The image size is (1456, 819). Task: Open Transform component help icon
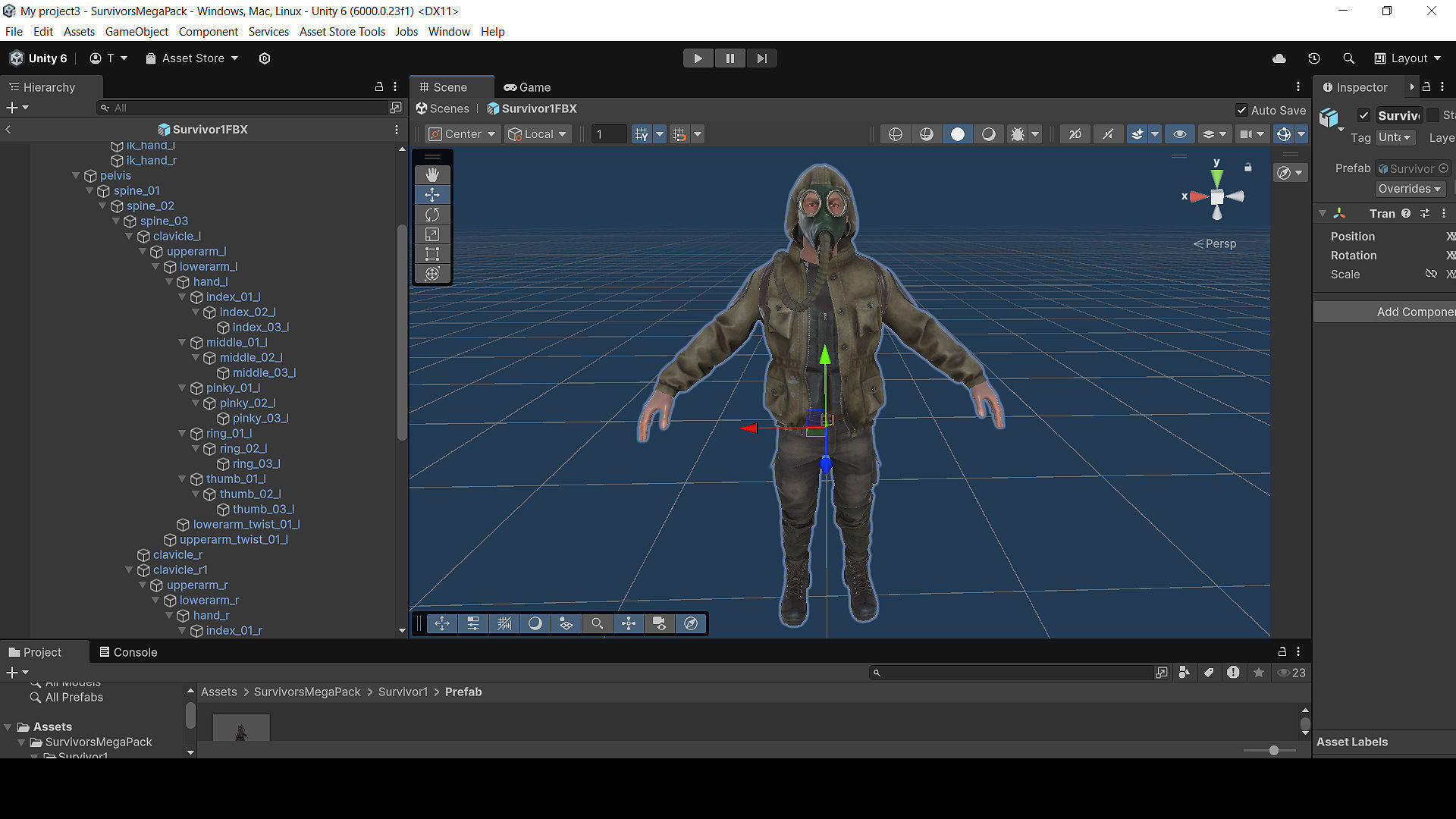pyautogui.click(x=1406, y=214)
